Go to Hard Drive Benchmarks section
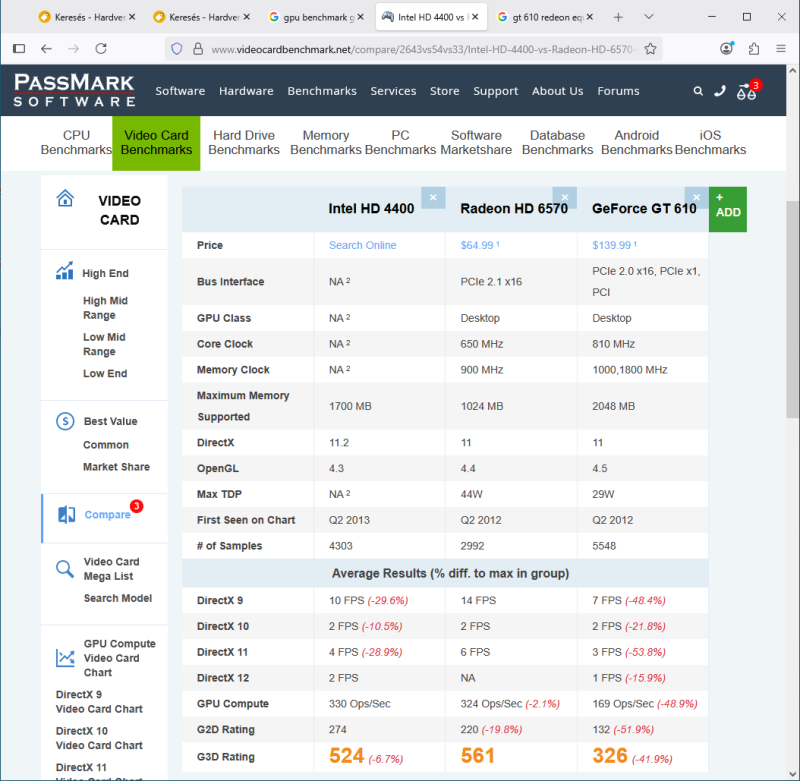This screenshot has width=800, height=781. coord(244,142)
